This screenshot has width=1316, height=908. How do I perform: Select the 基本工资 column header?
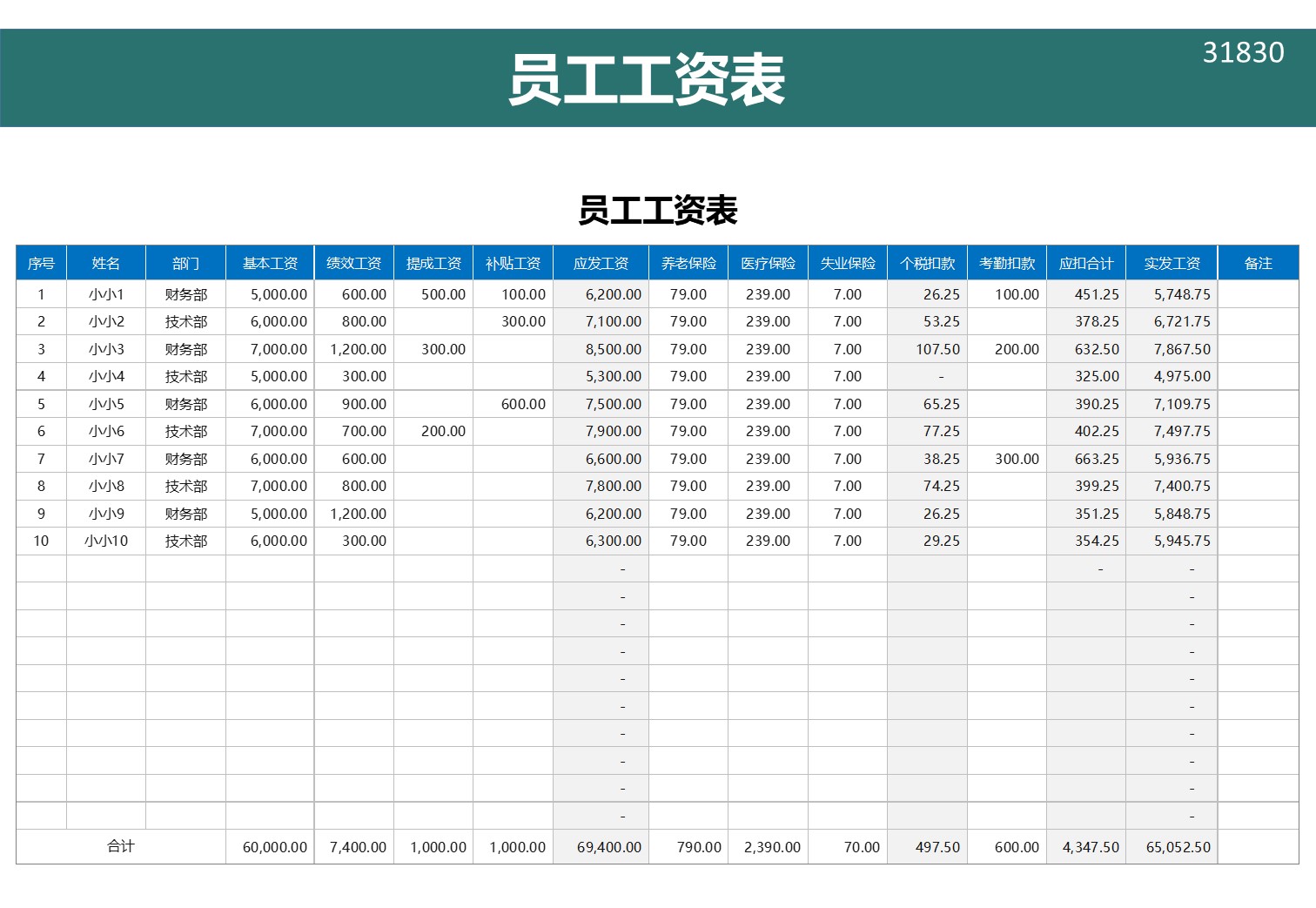point(270,263)
